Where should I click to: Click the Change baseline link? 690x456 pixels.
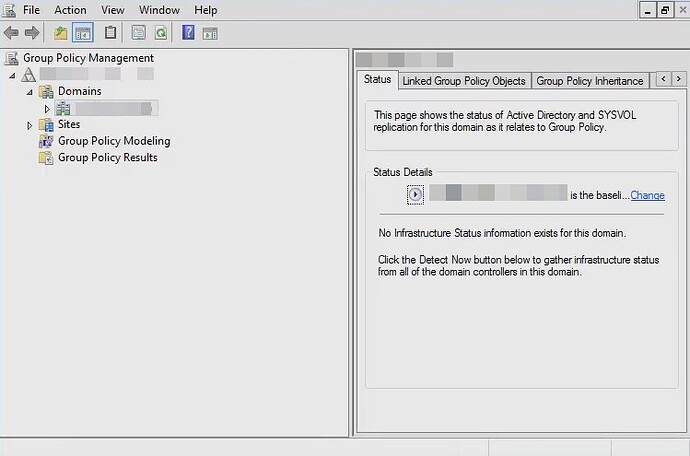click(647, 195)
